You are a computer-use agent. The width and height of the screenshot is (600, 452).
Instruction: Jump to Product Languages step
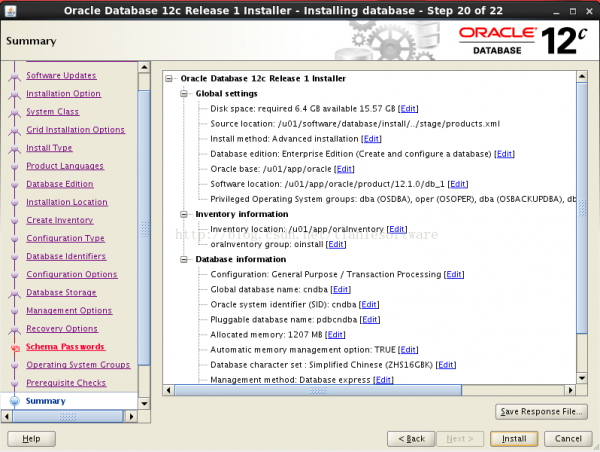click(x=65, y=166)
